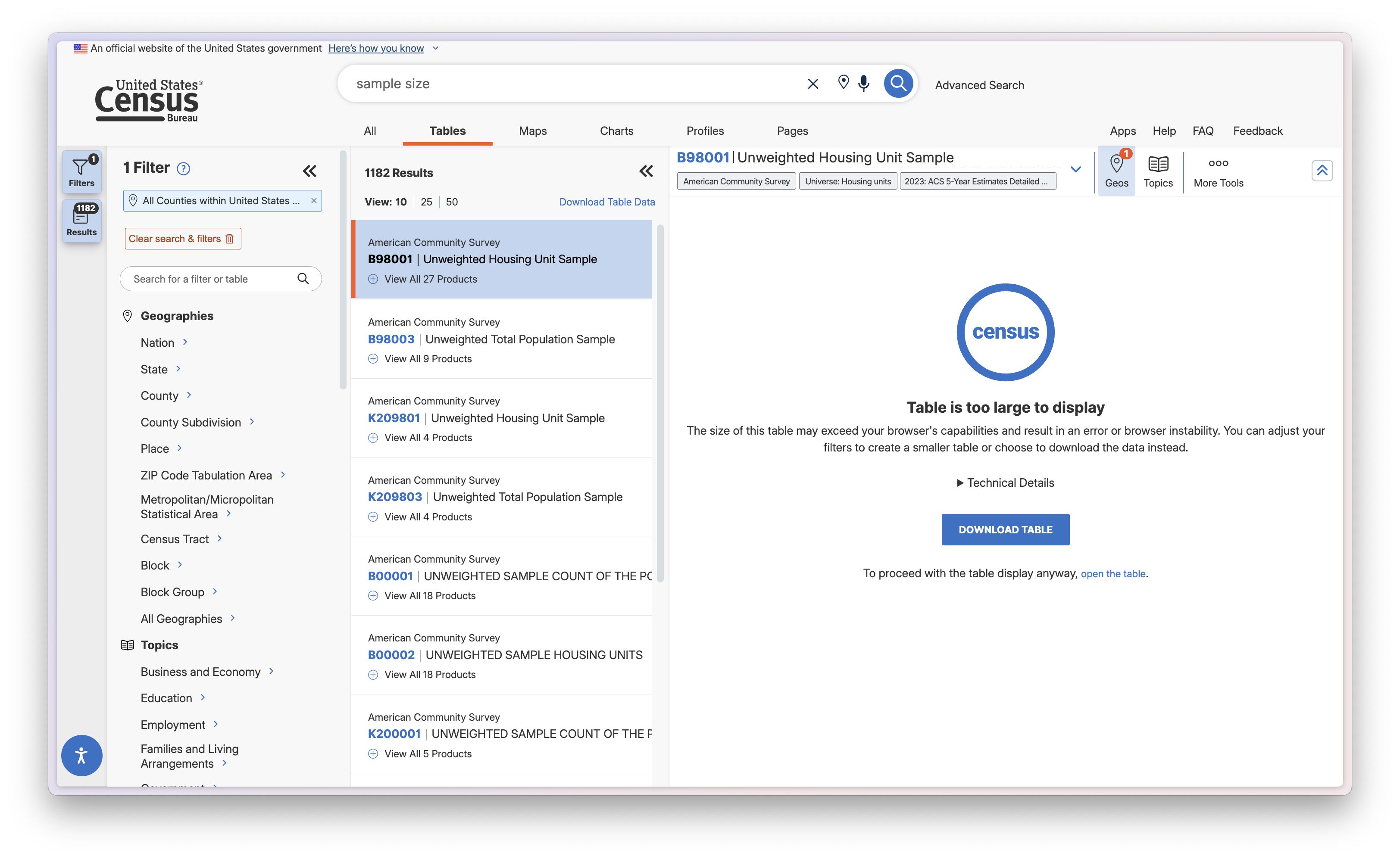Expand the Technical Details disclosure triangle

point(959,483)
